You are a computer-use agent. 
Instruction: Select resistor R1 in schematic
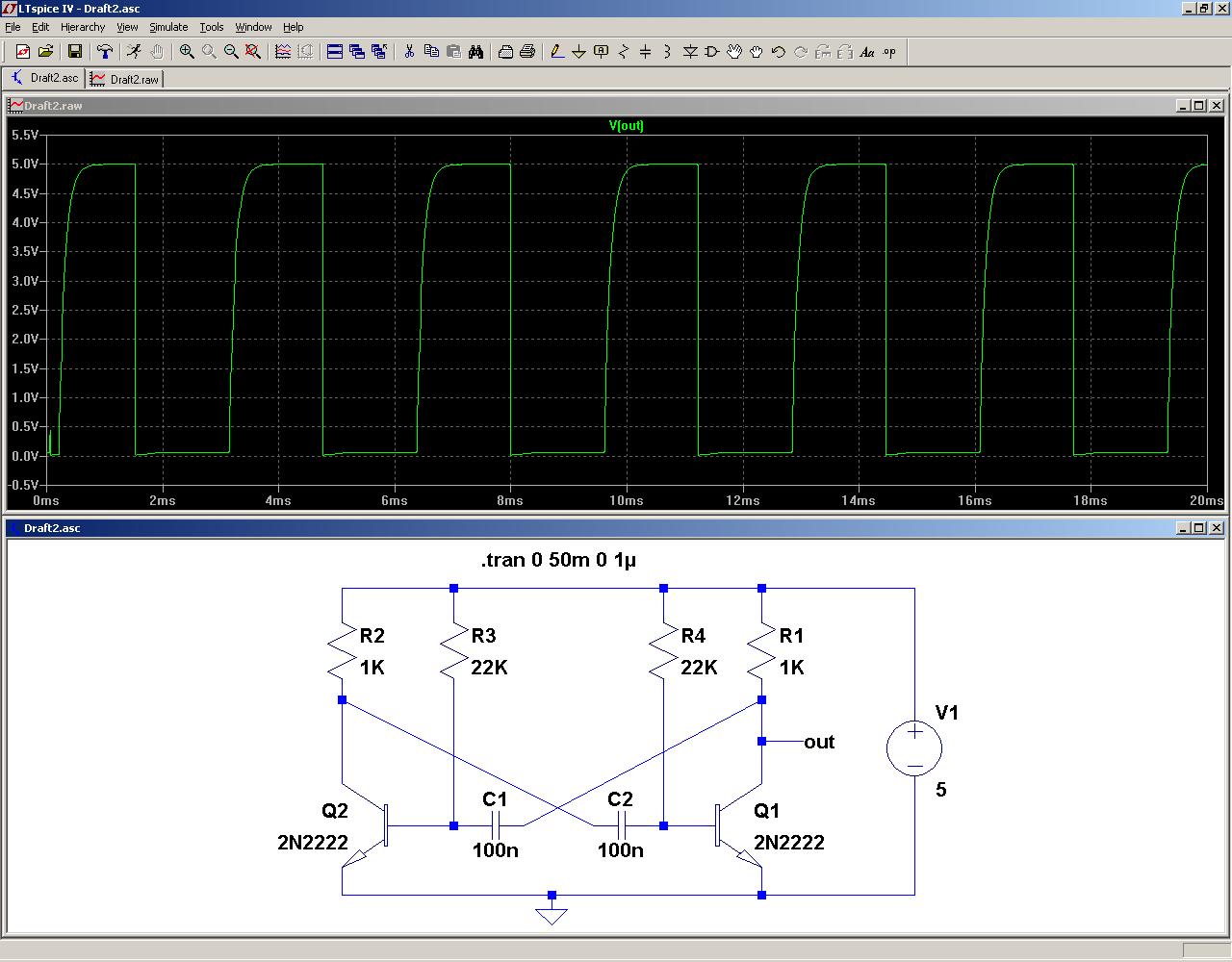point(762,651)
